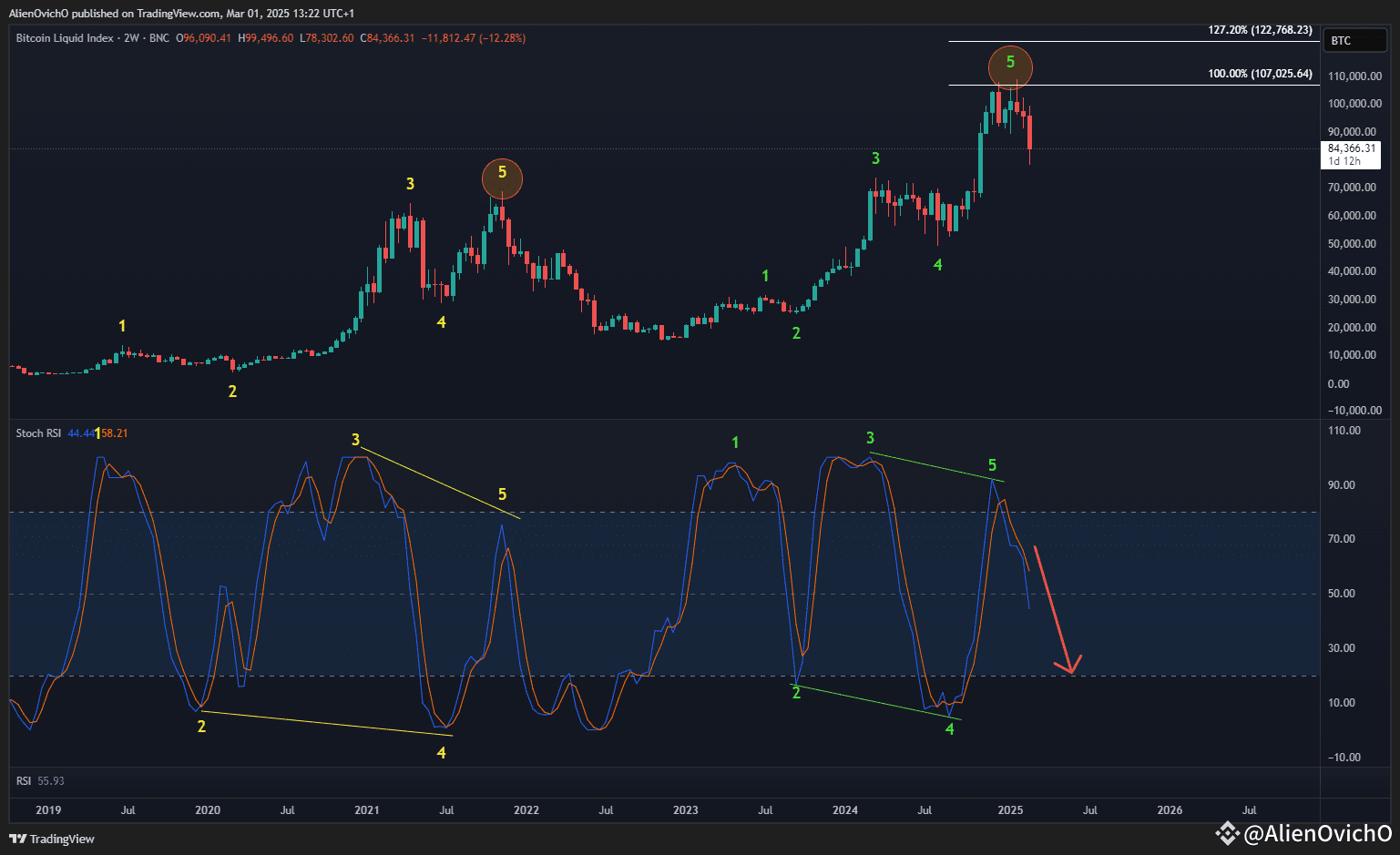Click the 30.00 Stoch RSI axis label

click(1342, 648)
